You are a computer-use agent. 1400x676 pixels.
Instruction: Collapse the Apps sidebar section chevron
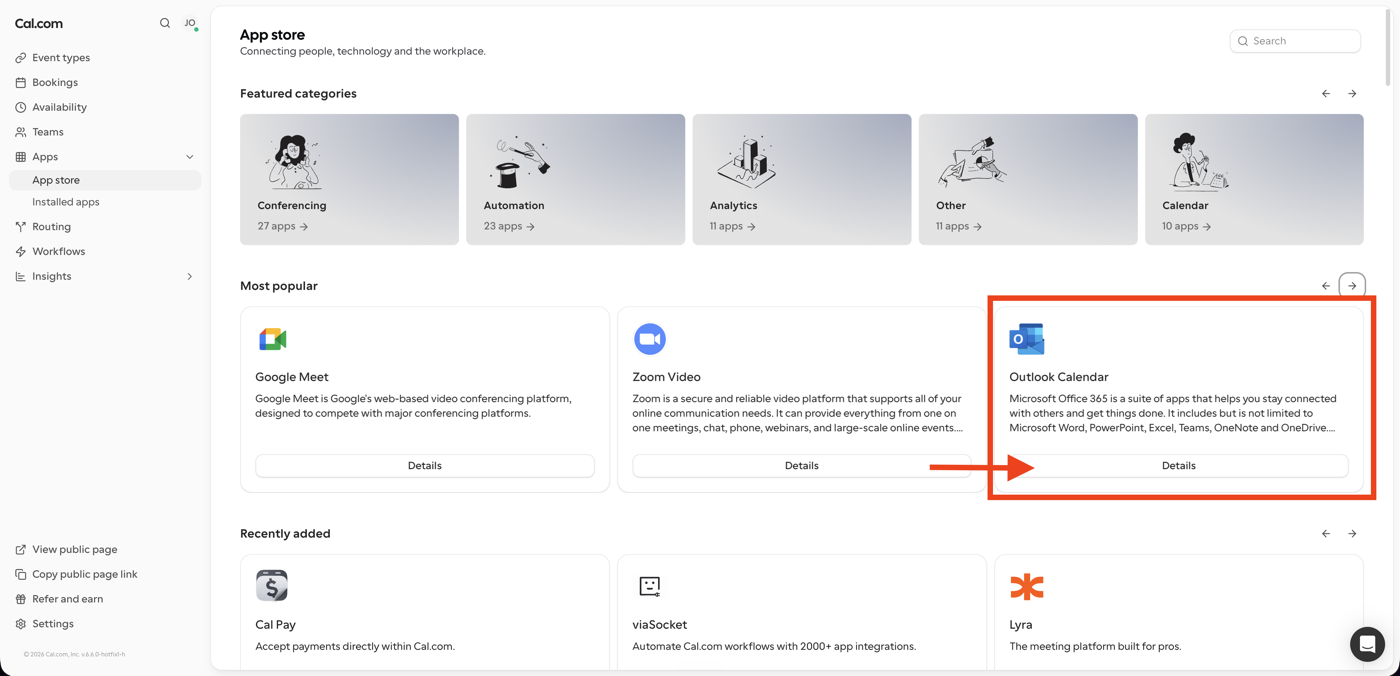190,157
